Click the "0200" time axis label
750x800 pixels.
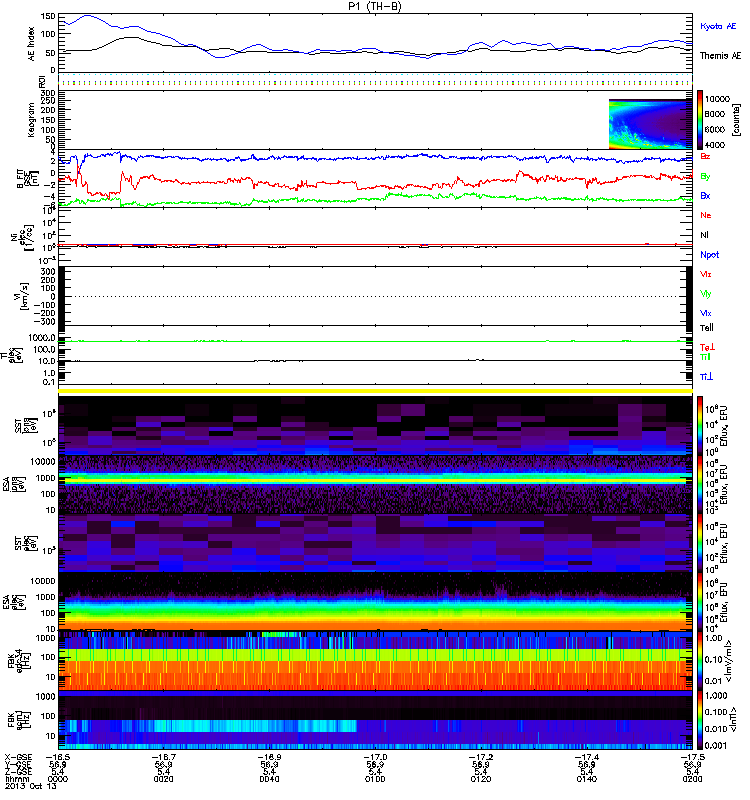point(692,779)
